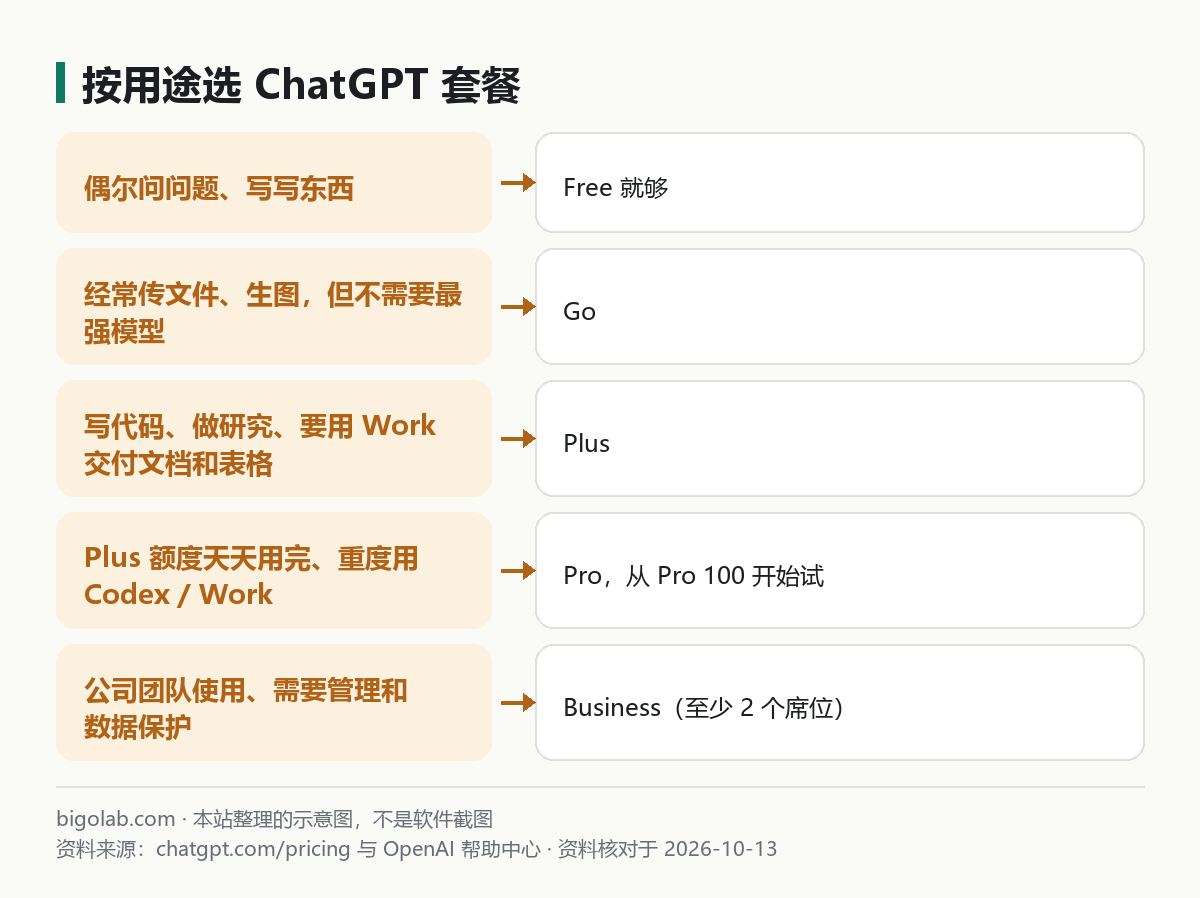Select the '写代码、做研究、要用 Work' card
Viewport: 1200px width, 898px height.
(x=274, y=438)
